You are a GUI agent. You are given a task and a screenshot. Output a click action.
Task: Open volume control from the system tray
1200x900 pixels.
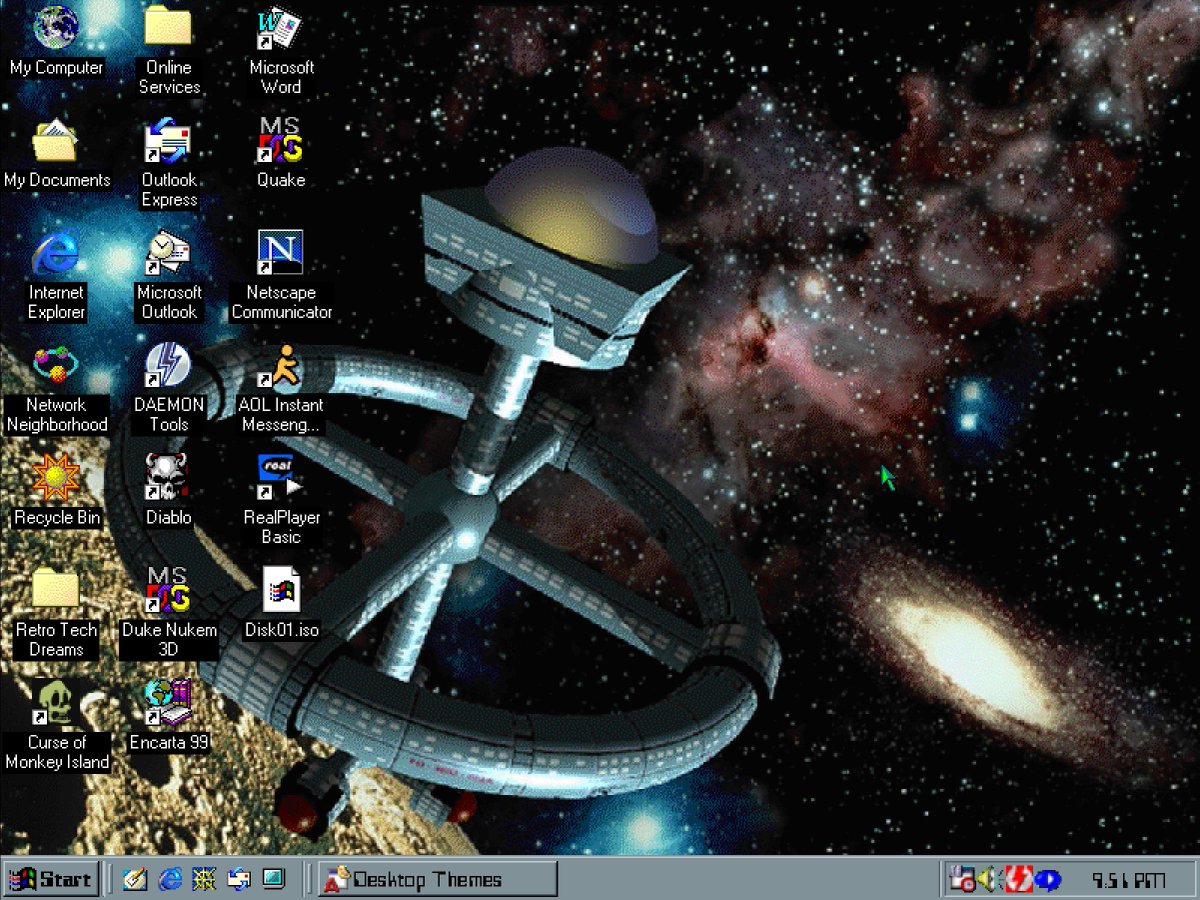click(984, 878)
